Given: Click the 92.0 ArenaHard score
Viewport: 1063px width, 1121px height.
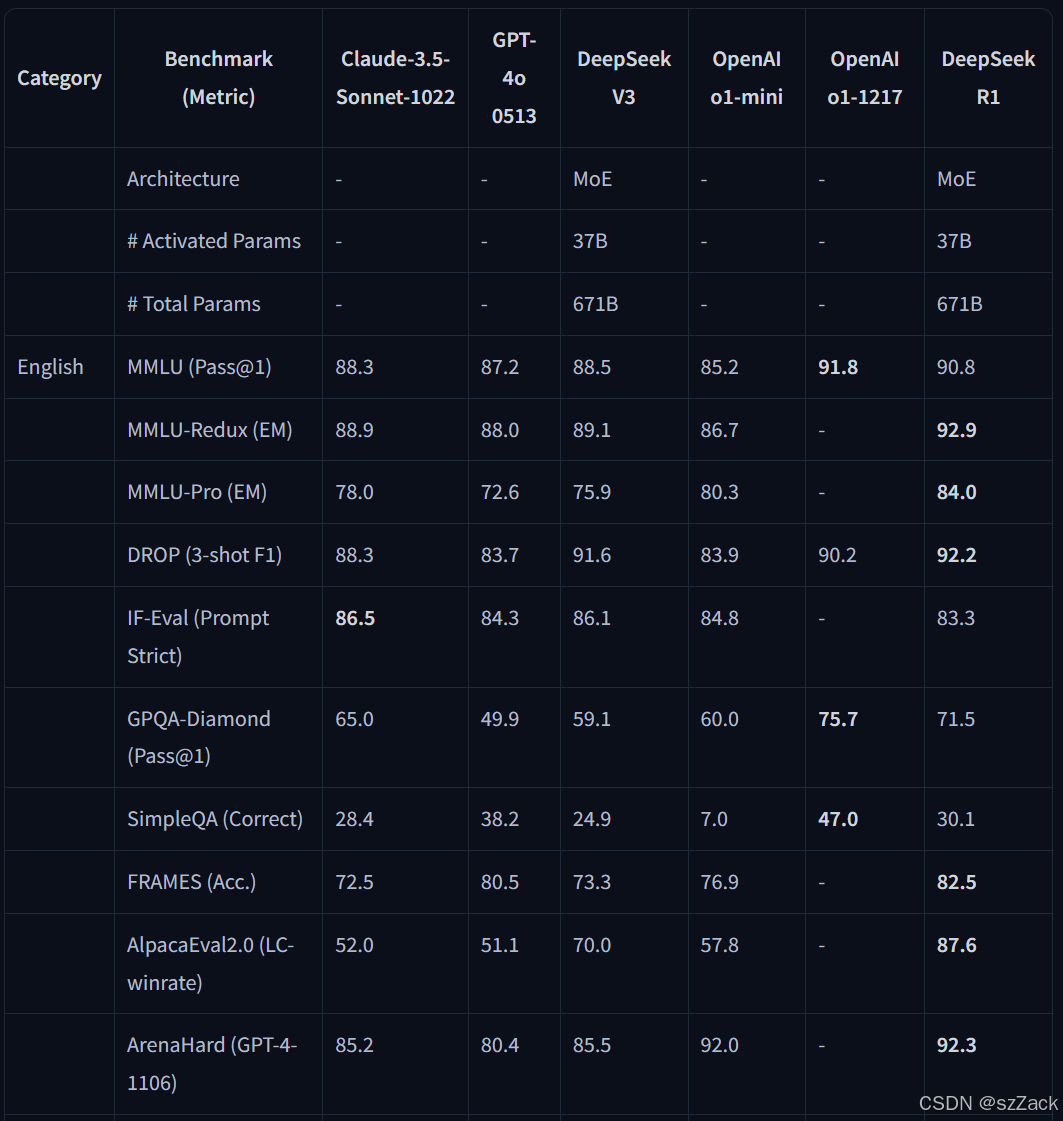Looking at the screenshot, I should click(719, 1045).
